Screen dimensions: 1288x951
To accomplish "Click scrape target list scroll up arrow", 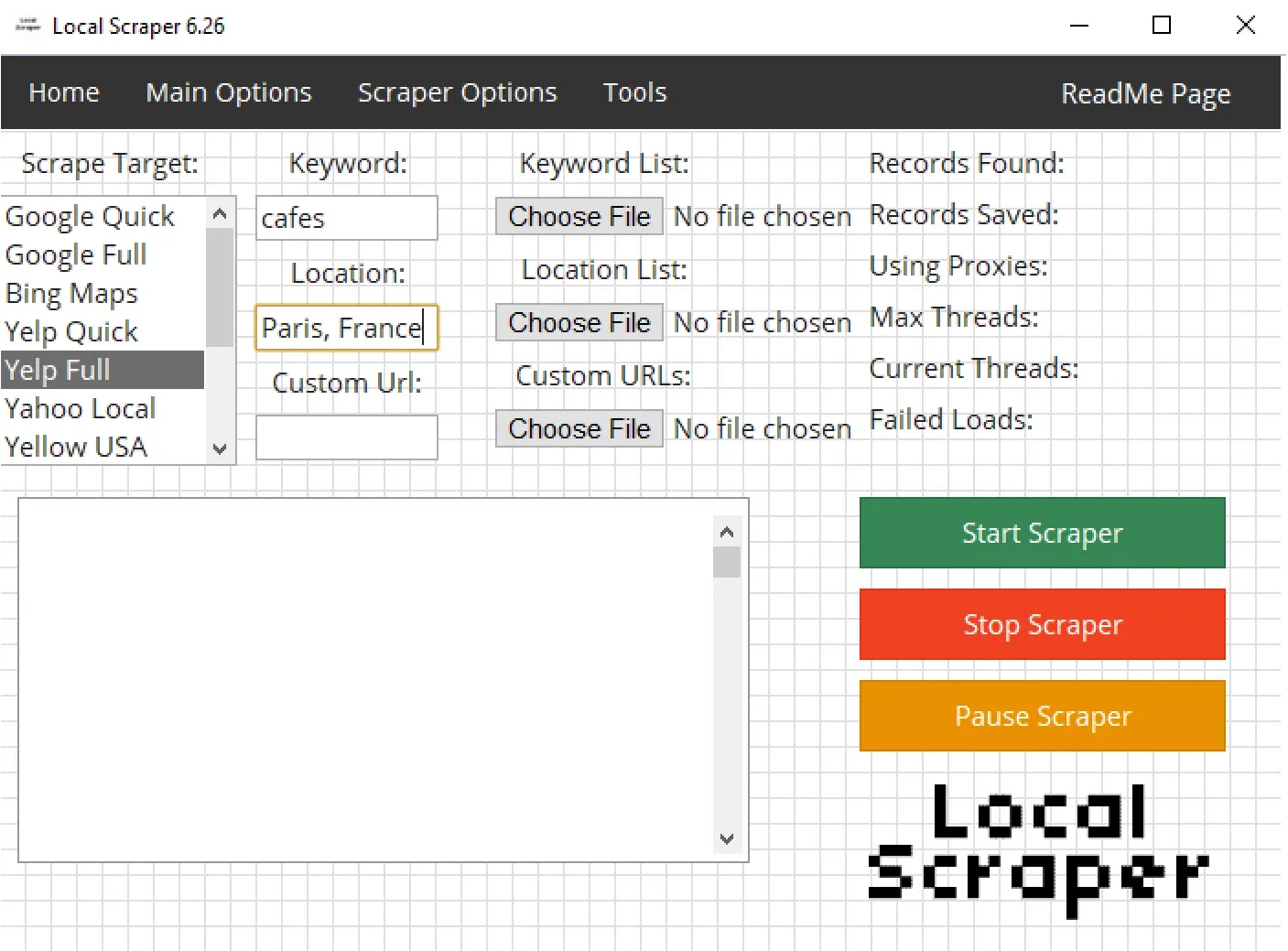I will (x=220, y=214).
